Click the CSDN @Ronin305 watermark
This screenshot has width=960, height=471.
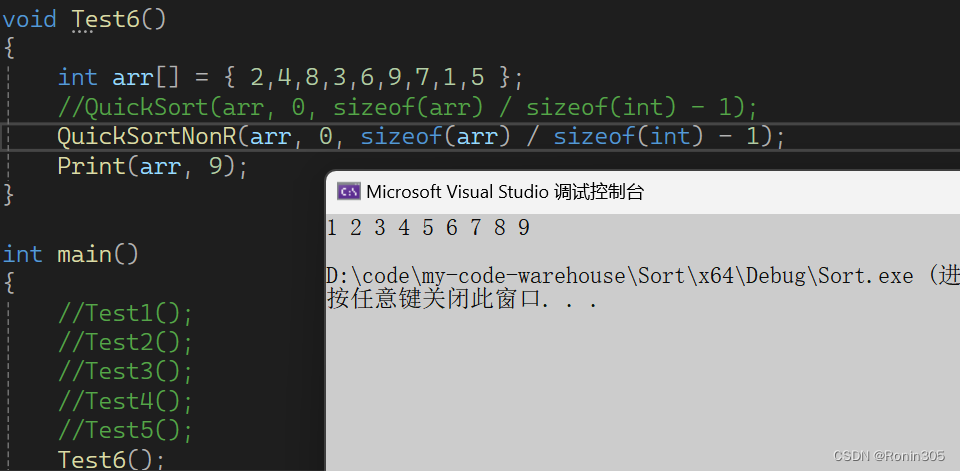888,456
